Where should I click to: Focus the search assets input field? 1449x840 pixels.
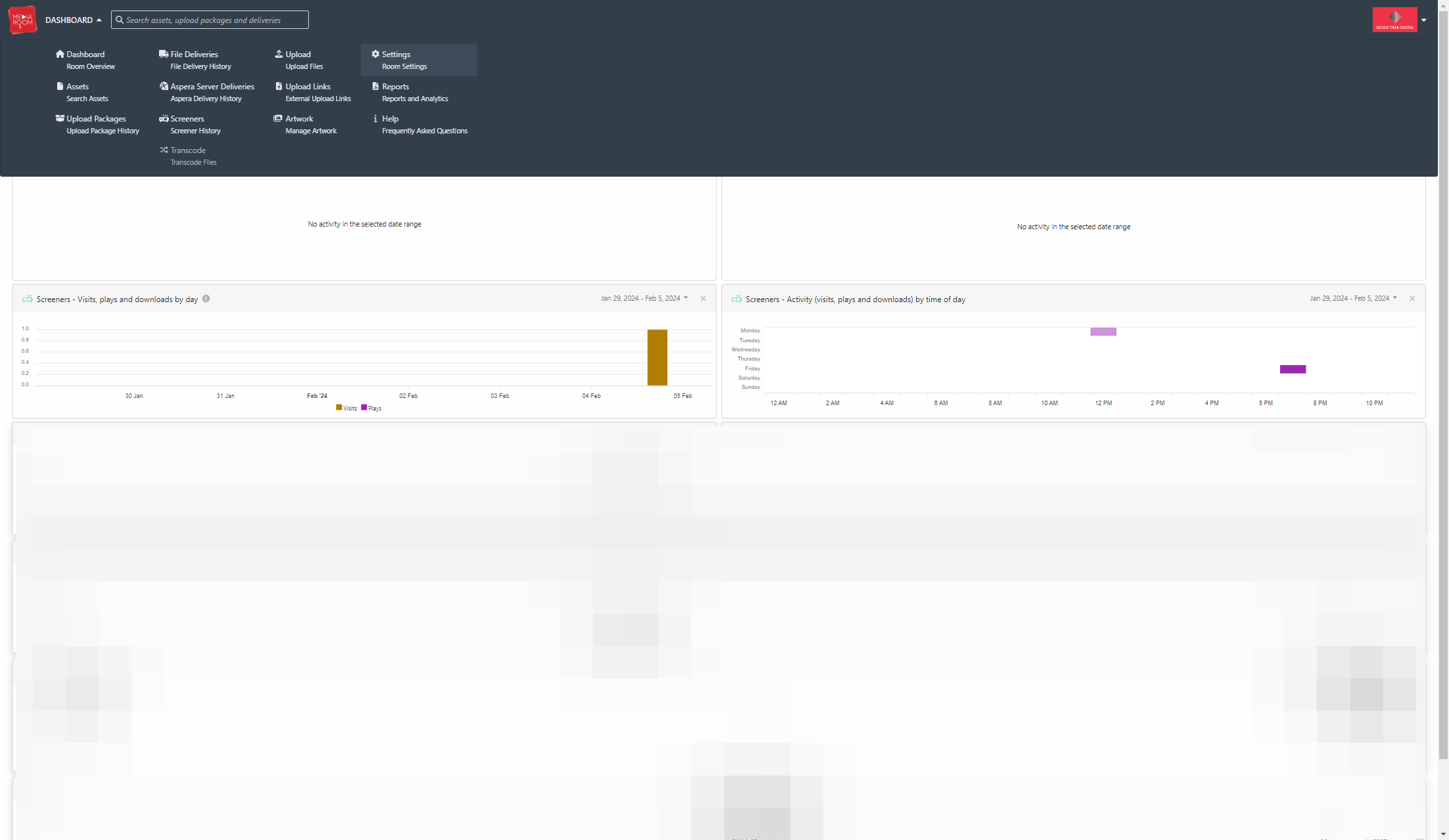point(210,20)
